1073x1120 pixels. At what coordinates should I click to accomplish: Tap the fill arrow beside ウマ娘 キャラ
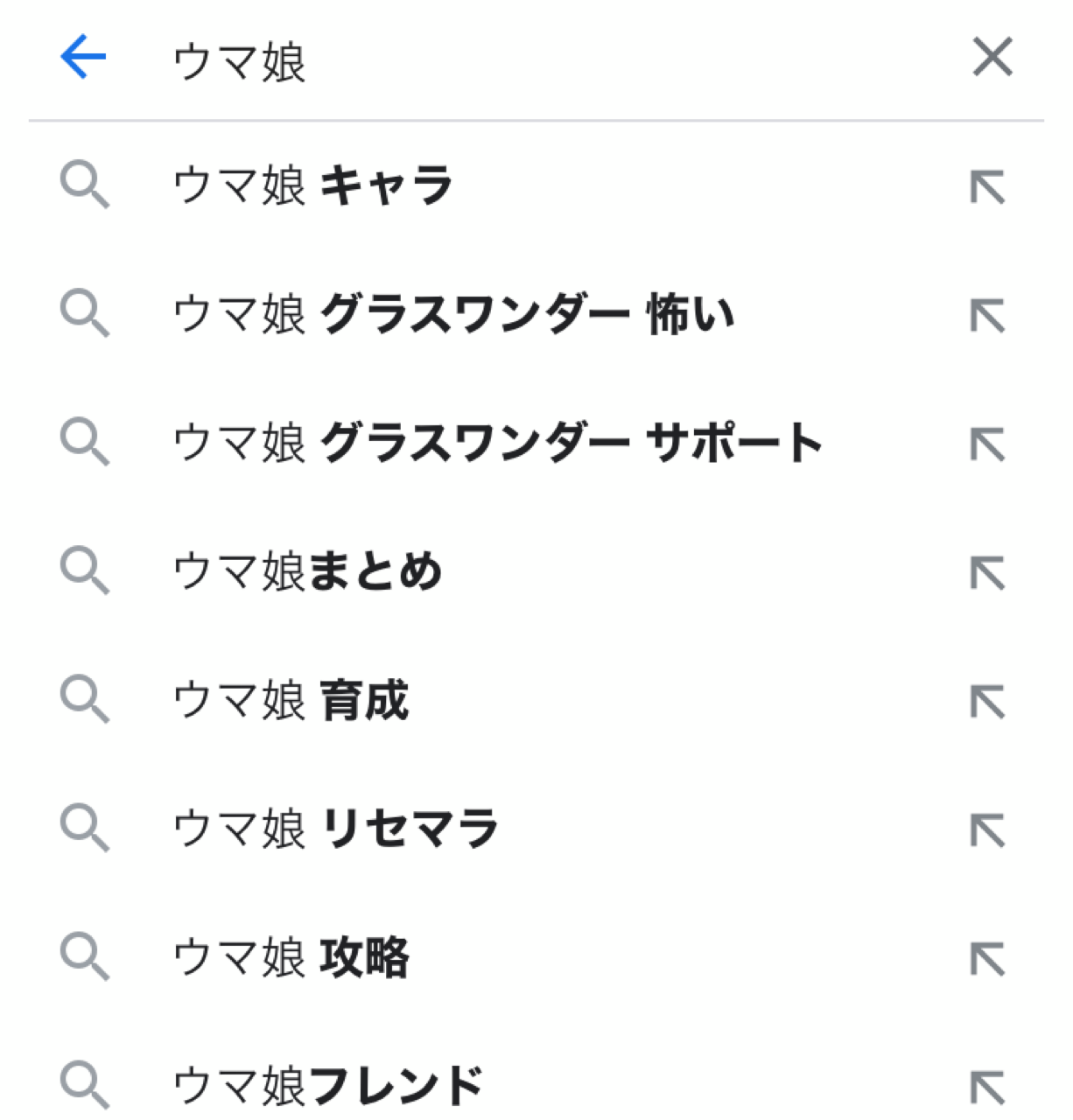988,187
